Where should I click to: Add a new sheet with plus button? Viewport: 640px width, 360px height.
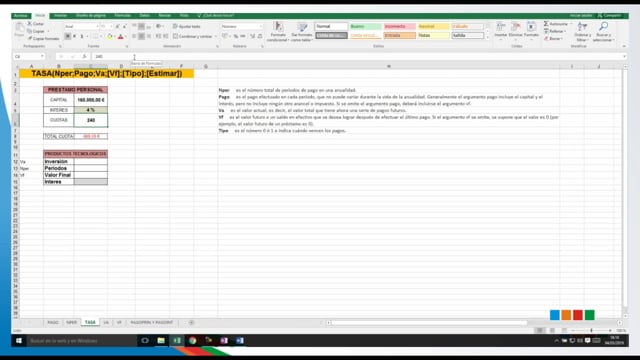pos(191,322)
